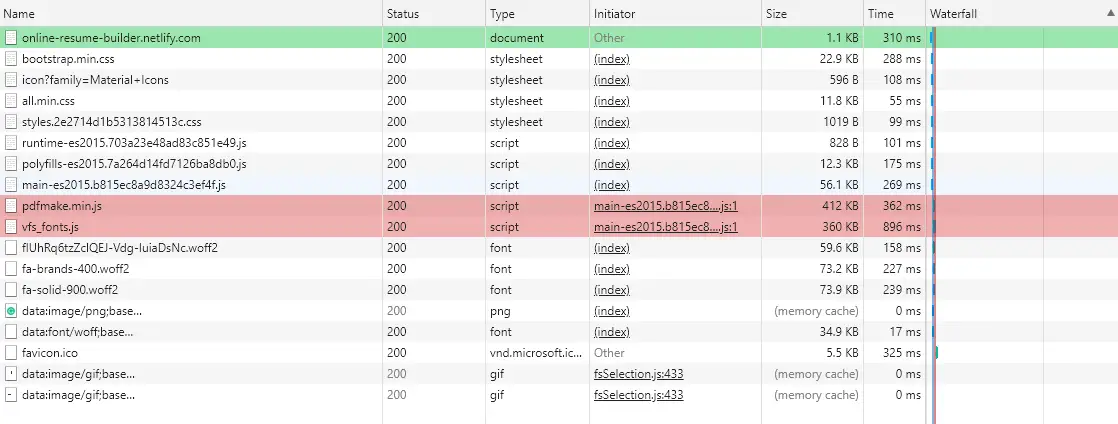Open the (index) initiator link for bootstrap.min.css
This screenshot has width=1118, height=424.
click(x=612, y=59)
